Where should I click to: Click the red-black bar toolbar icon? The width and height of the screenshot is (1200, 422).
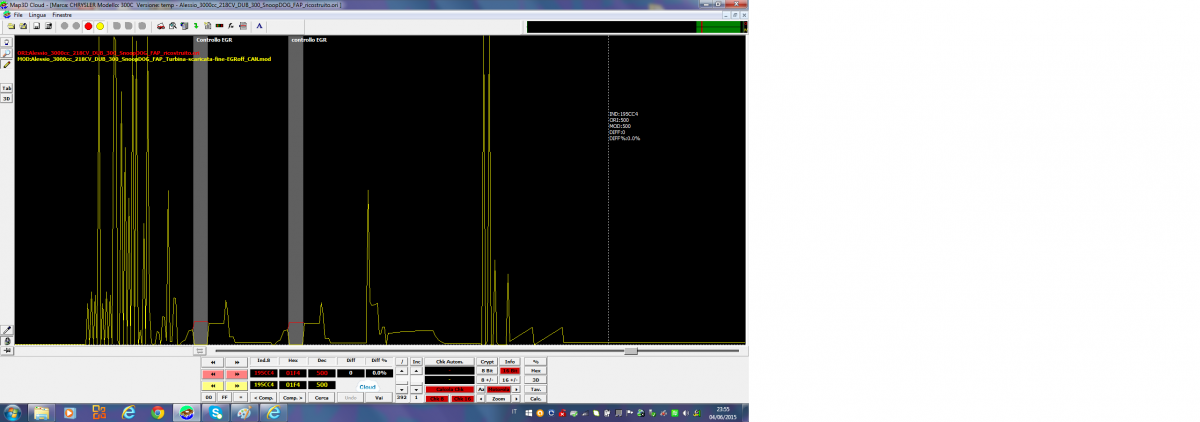click(x=219, y=26)
